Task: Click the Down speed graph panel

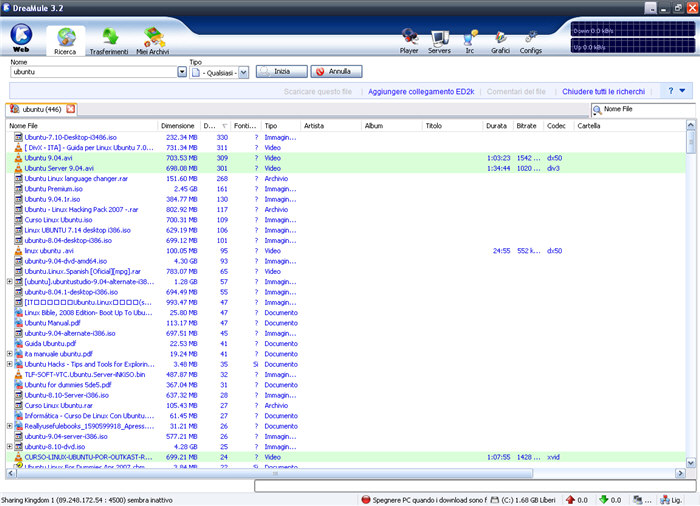Action: pyautogui.click(x=633, y=30)
